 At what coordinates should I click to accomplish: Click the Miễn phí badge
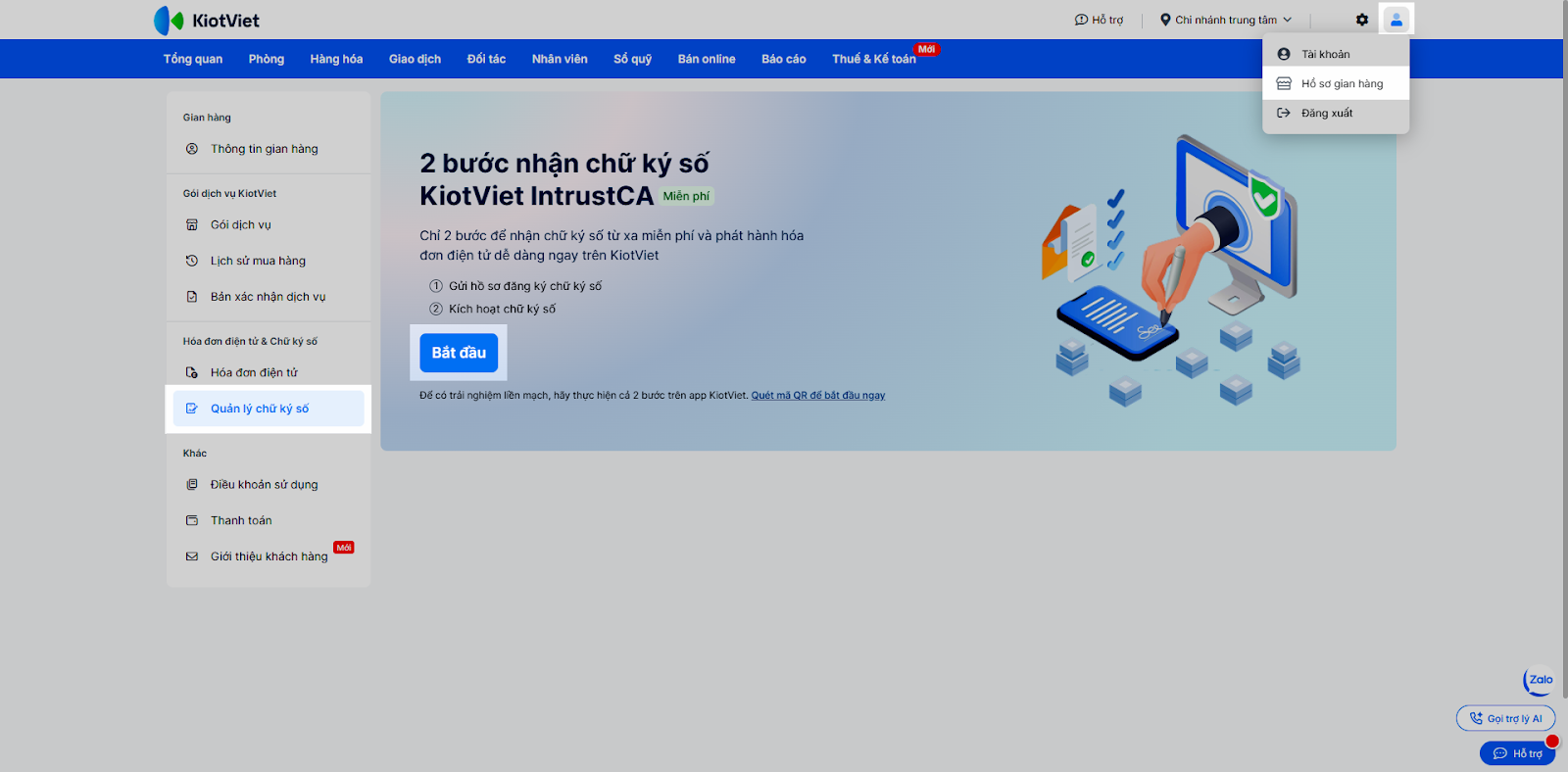(686, 196)
